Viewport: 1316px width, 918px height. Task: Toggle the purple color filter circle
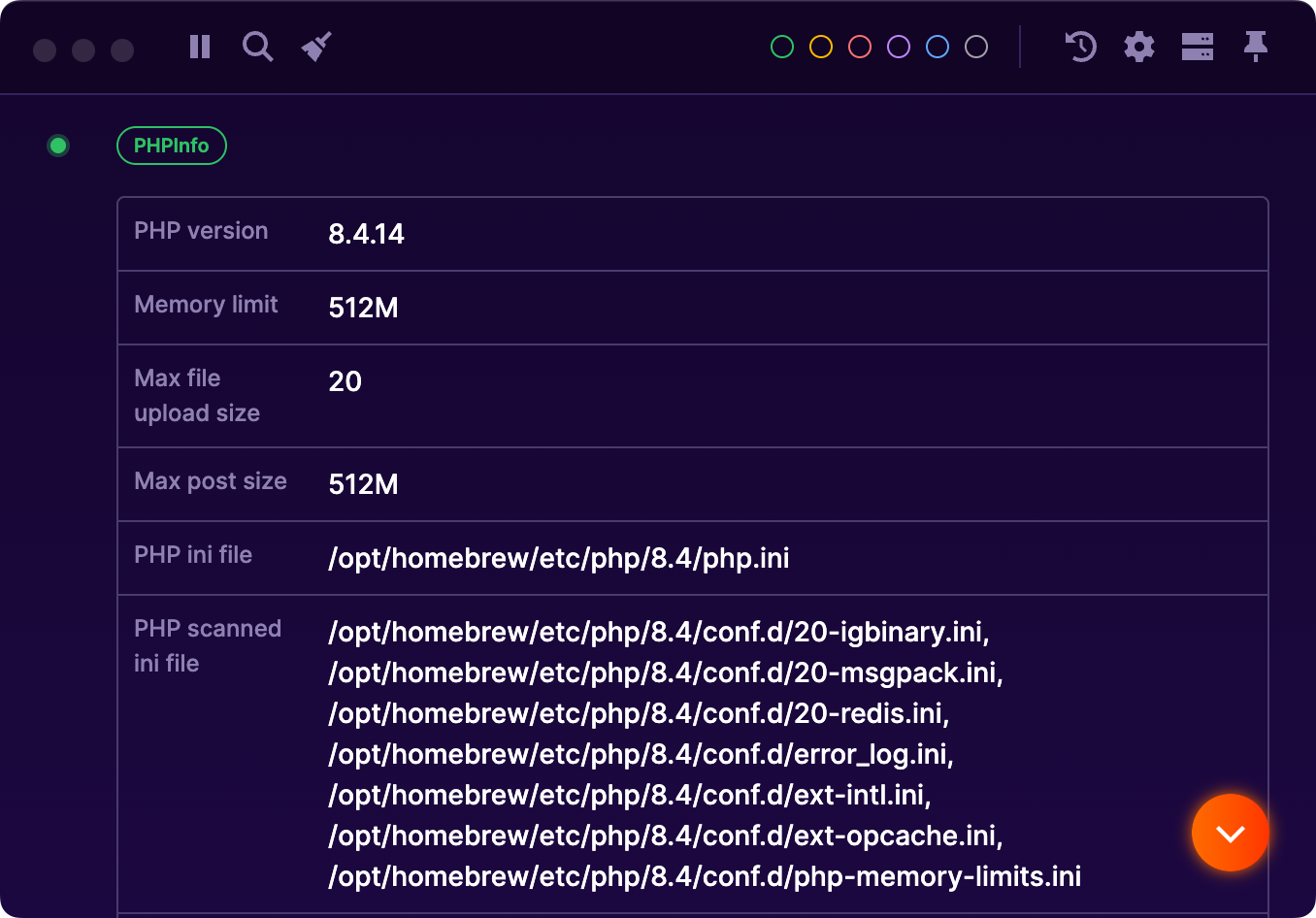[x=898, y=46]
